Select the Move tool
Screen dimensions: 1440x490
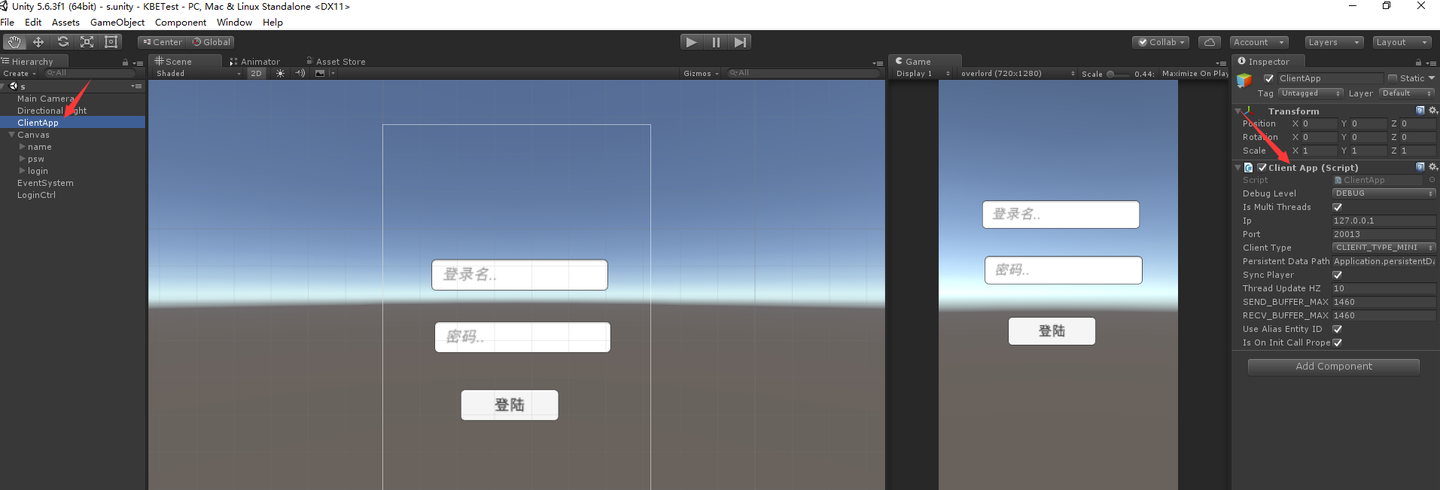tap(38, 42)
